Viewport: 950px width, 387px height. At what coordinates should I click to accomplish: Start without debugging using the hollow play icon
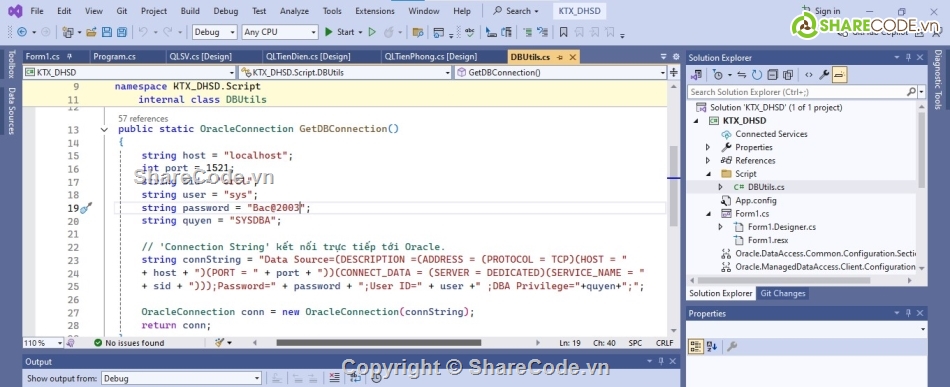tap(372, 32)
